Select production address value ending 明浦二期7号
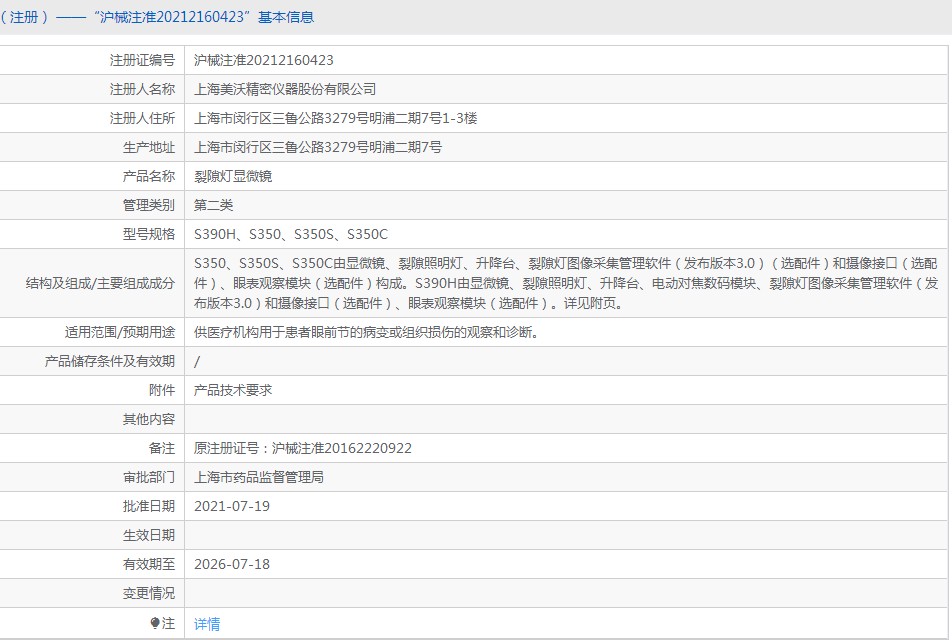This screenshot has width=952, height=640. tap(318, 147)
